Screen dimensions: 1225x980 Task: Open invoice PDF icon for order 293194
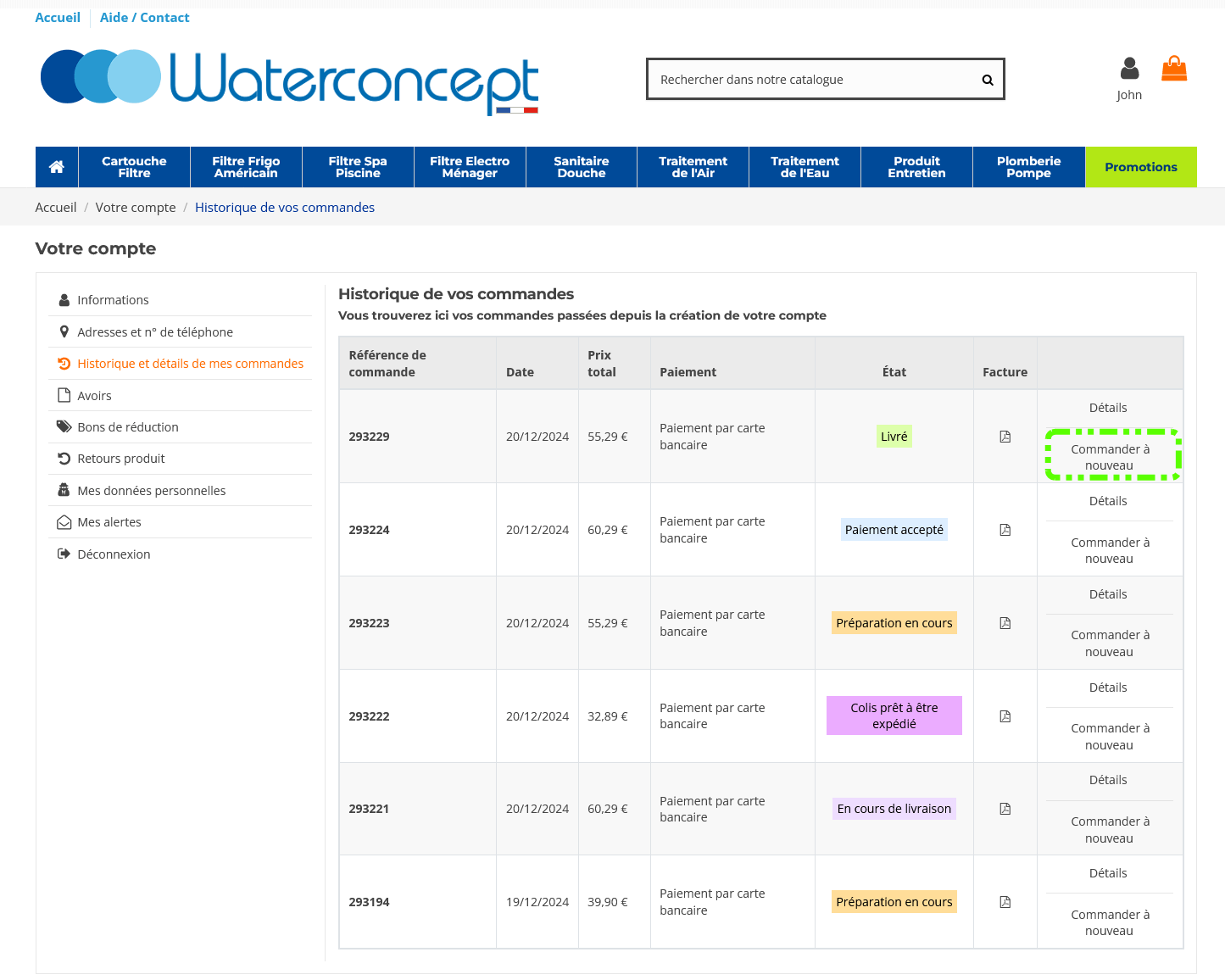click(1005, 902)
